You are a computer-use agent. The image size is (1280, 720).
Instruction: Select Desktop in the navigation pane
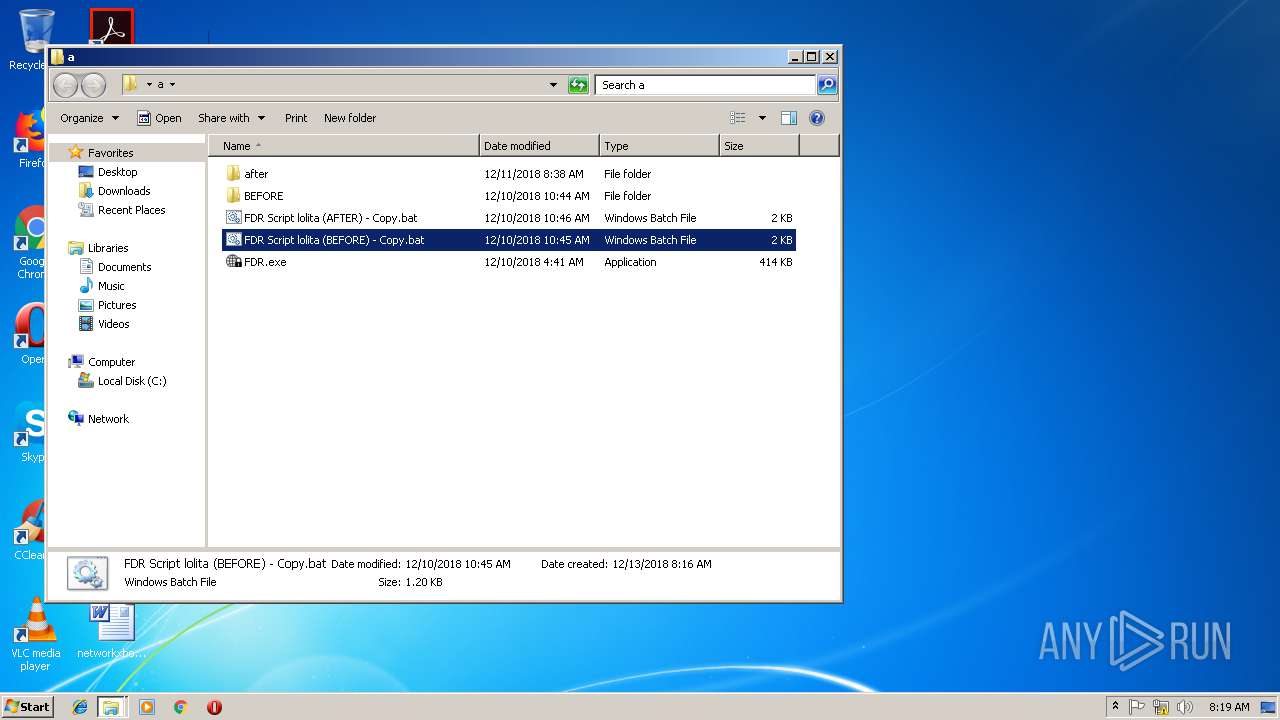[117, 172]
